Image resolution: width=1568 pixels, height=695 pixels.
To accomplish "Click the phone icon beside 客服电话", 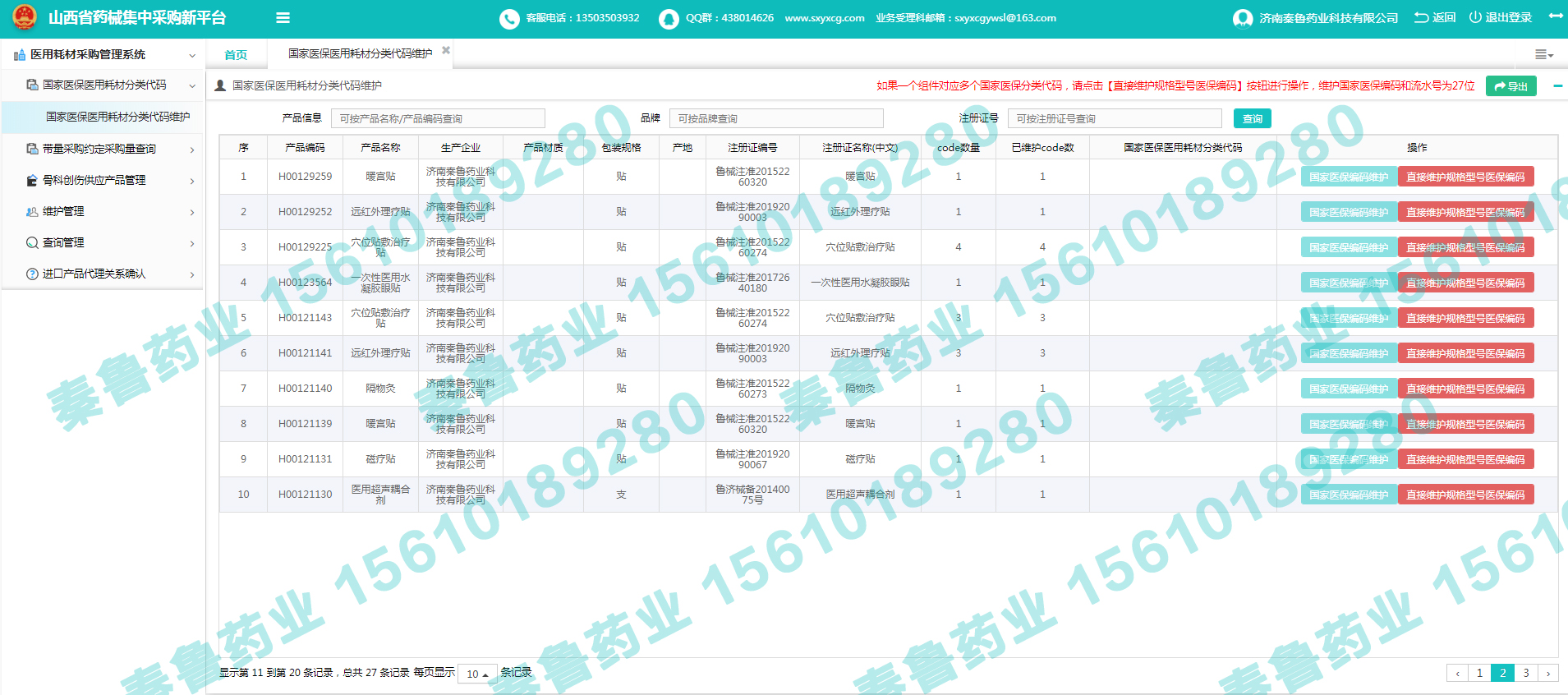I will pyautogui.click(x=509, y=18).
